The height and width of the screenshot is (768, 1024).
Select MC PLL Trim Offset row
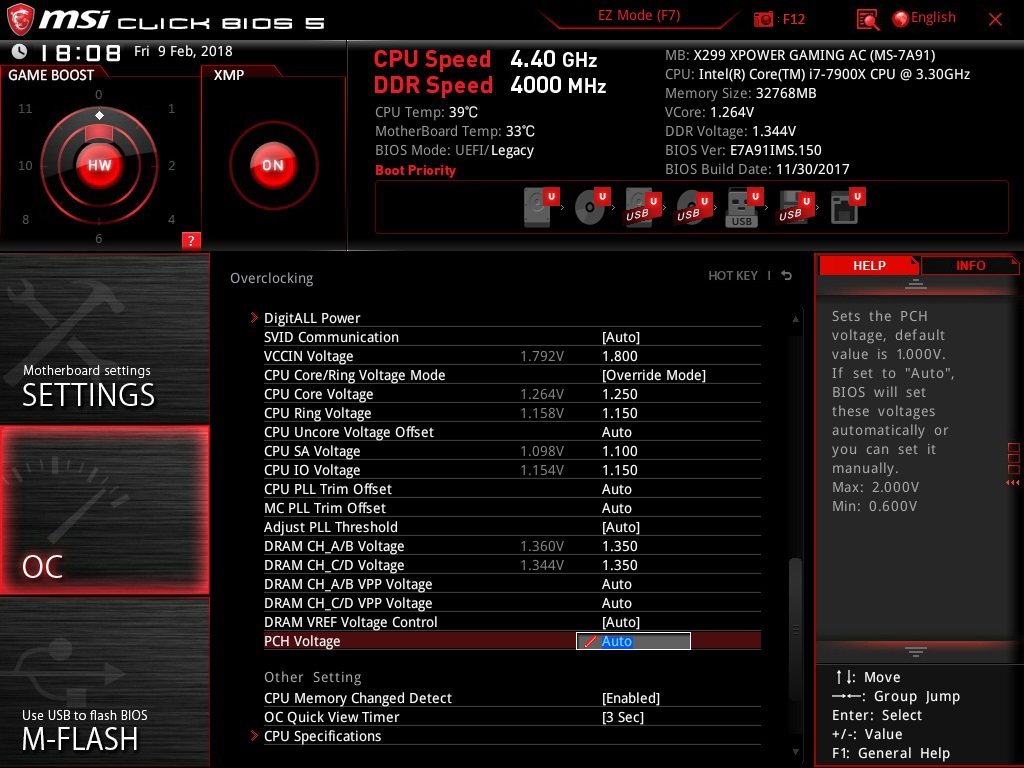pos(512,507)
